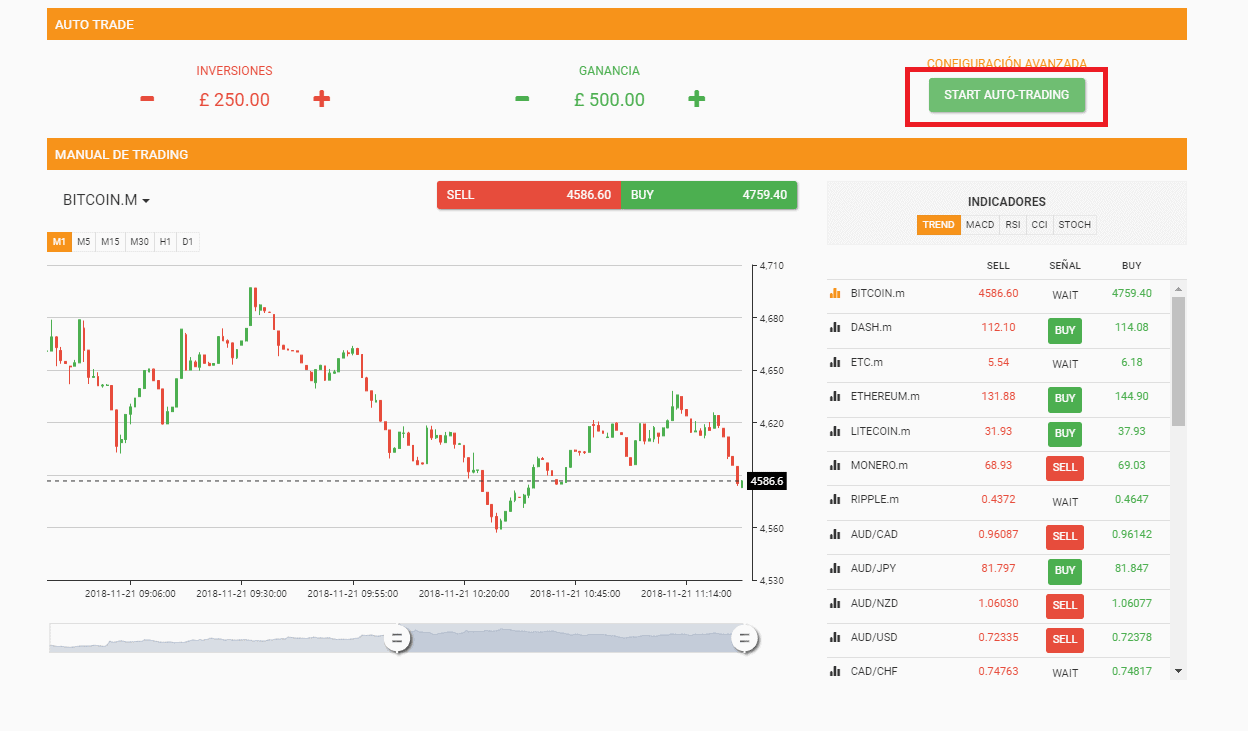Click MONERO.m buy price 69.03
This screenshot has height=731, width=1248.
coord(1131,466)
